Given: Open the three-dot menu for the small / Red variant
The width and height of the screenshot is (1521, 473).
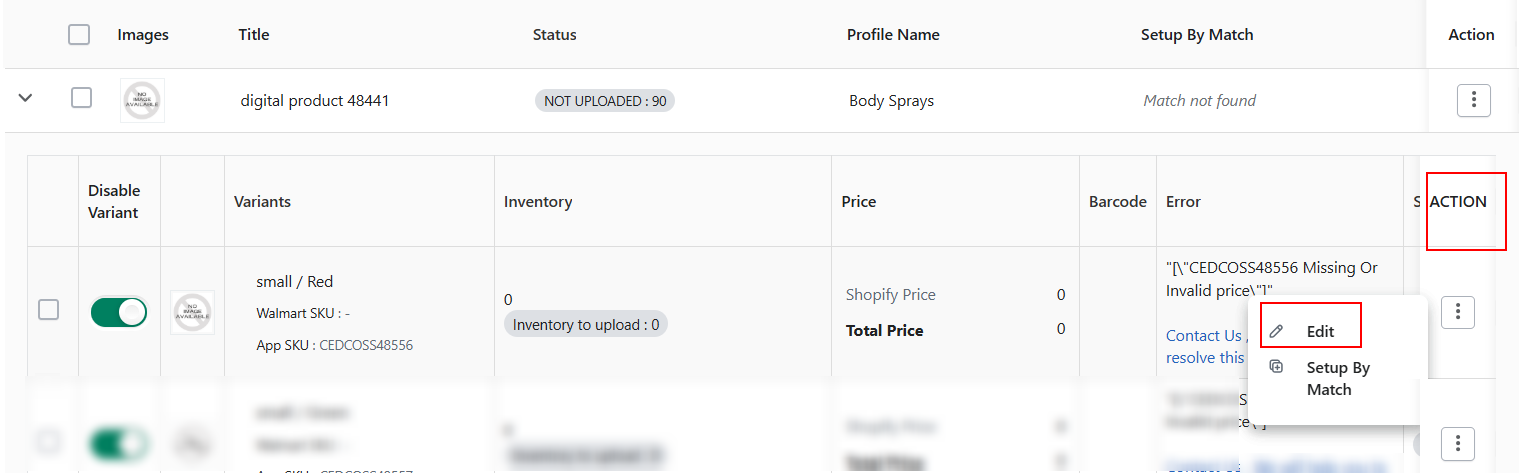Looking at the screenshot, I should click(1458, 312).
